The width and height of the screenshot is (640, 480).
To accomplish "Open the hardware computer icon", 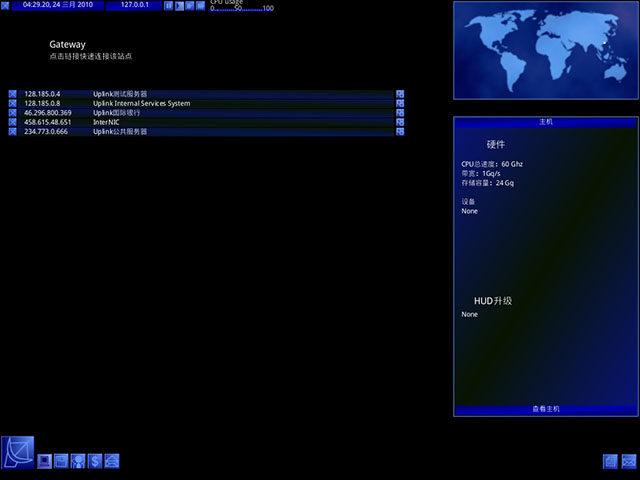I will tap(44, 461).
